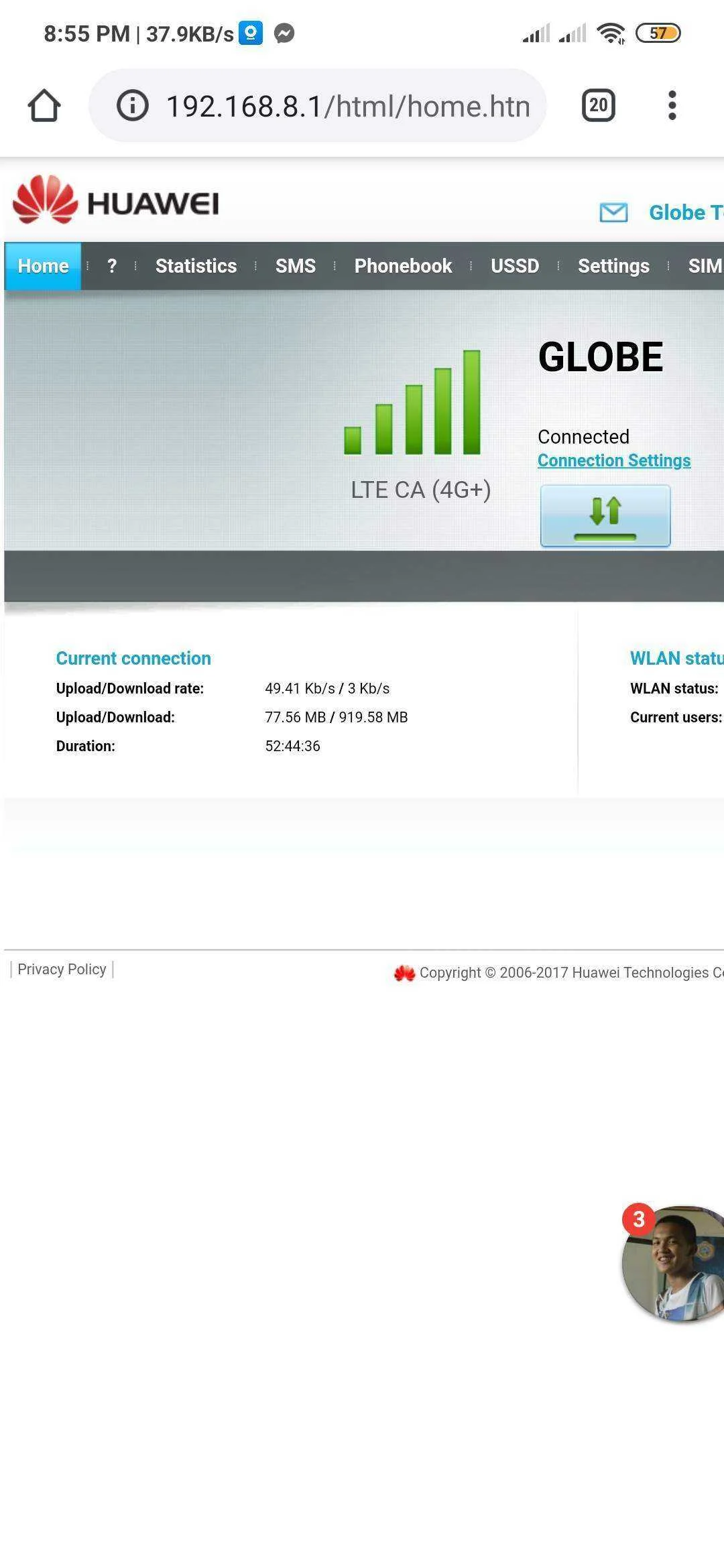Click the WLAN status: label

click(x=674, y=688)
